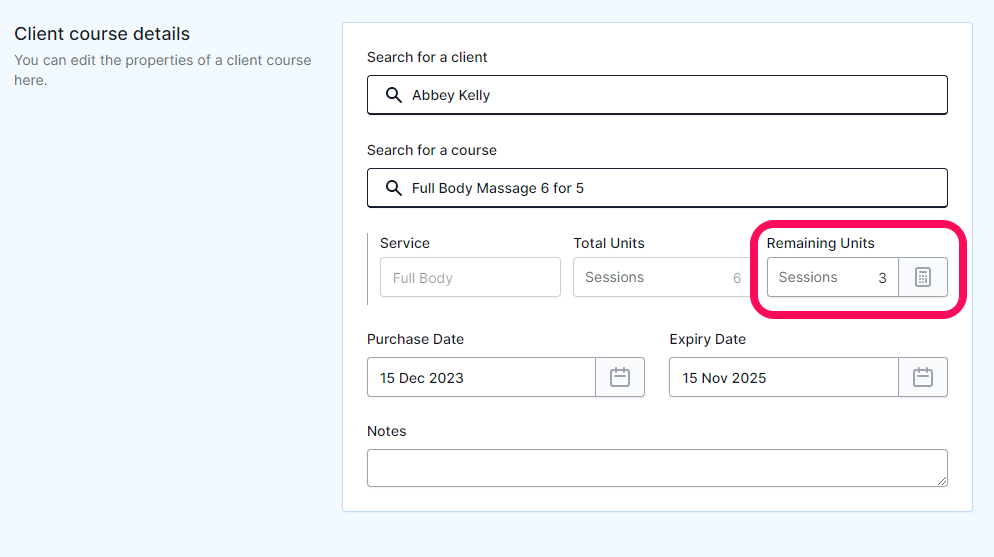Grab the Notes textarea resize handle
This screenshot has width=994, height=557.
pos(942,481)
